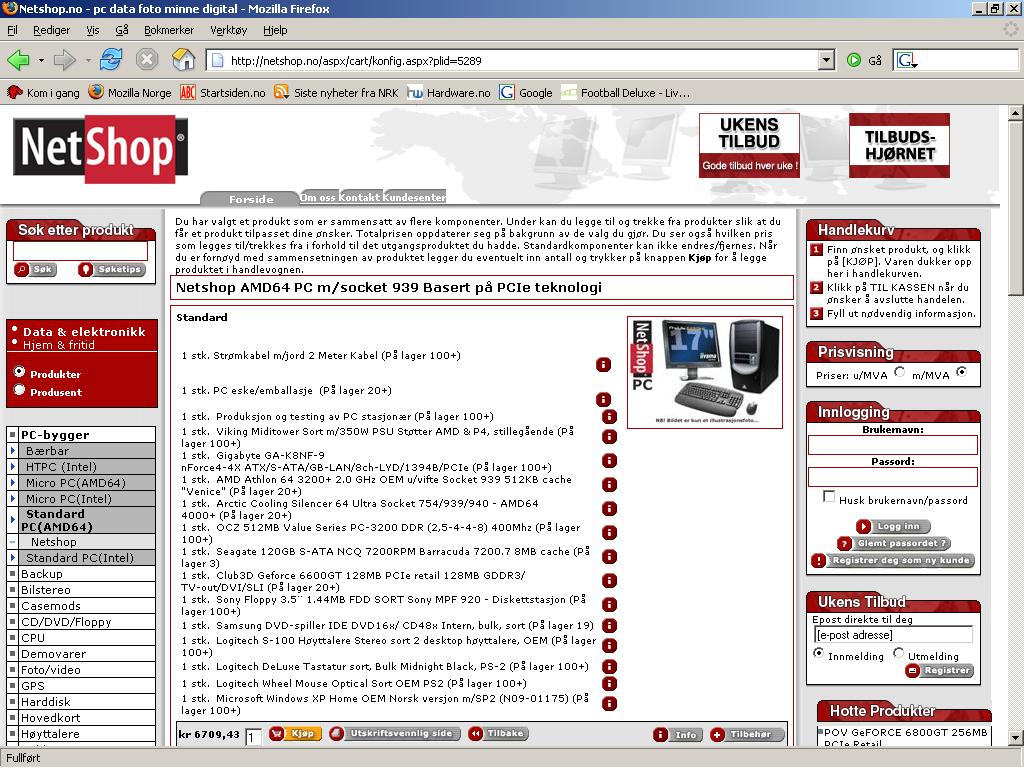Click info icon for AMD Athlon 64 3200+ row
1024x768 pixels.
[609, 485]
